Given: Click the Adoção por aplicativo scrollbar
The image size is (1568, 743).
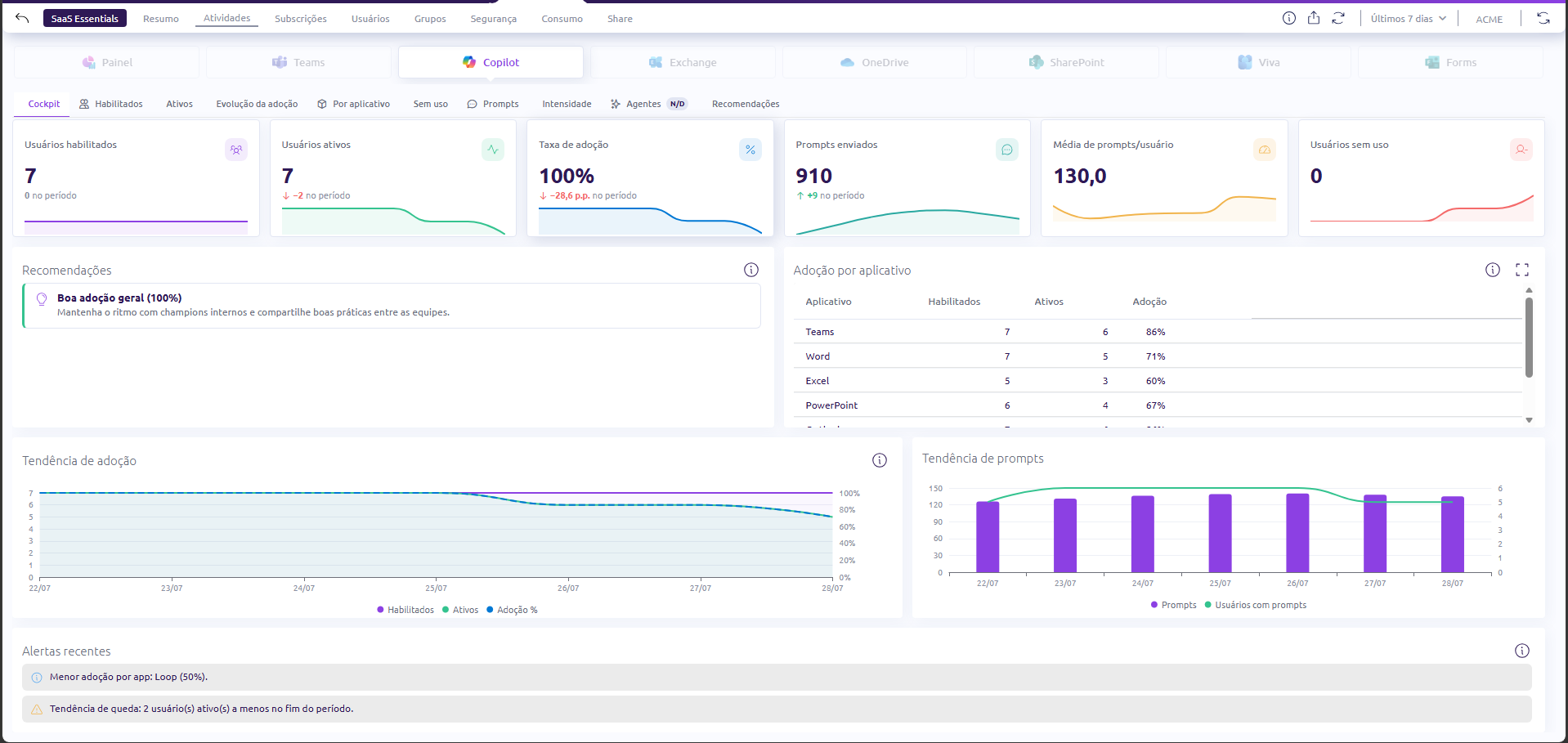Looking at the screenshot, I should pos(1529,337).
